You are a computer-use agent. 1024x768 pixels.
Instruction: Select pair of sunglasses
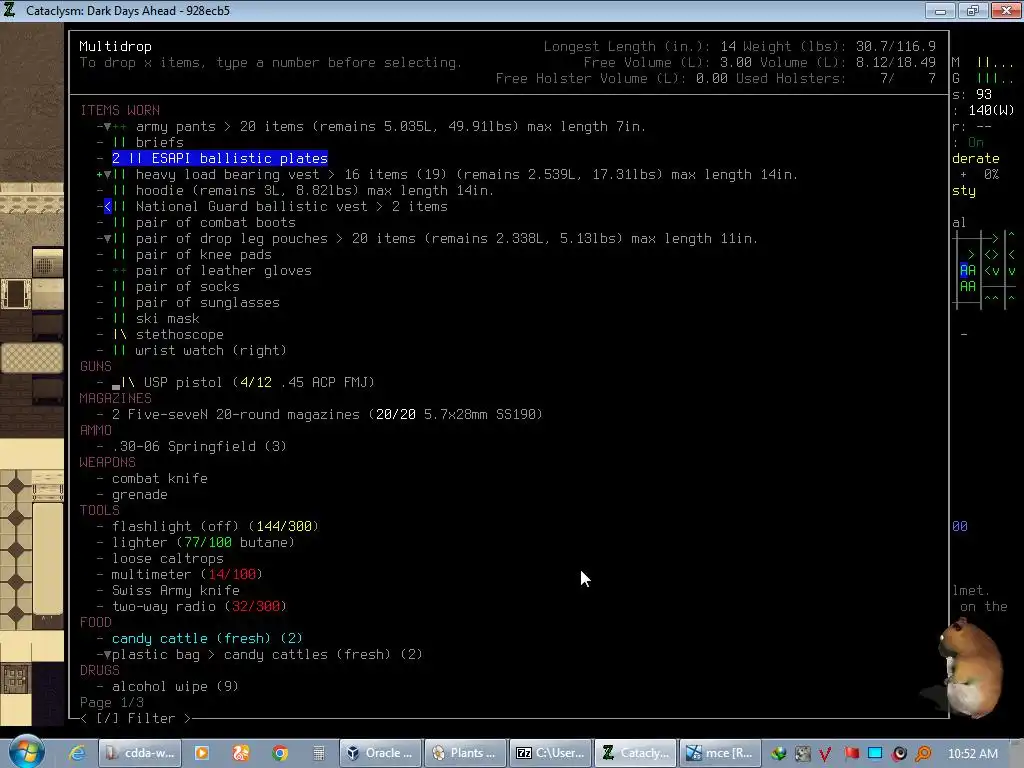(x=208, y=302)
